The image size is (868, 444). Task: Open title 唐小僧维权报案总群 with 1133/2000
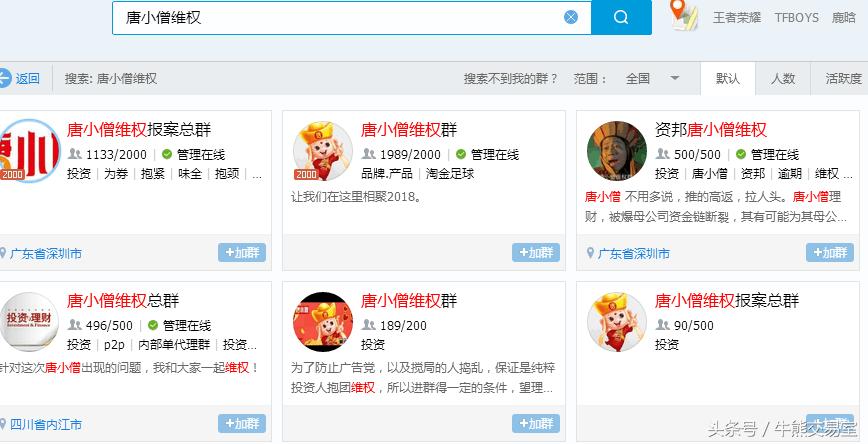(139, 130)
